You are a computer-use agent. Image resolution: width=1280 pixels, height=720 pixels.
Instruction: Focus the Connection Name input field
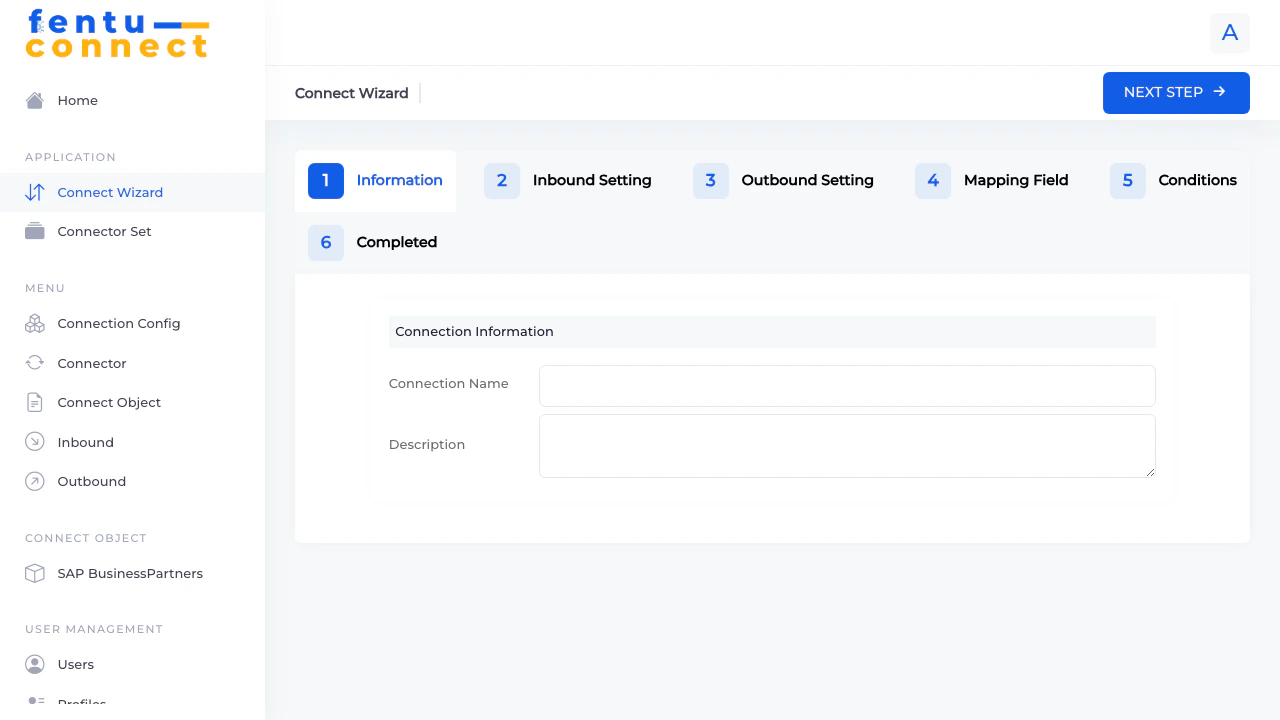point(846,385)
